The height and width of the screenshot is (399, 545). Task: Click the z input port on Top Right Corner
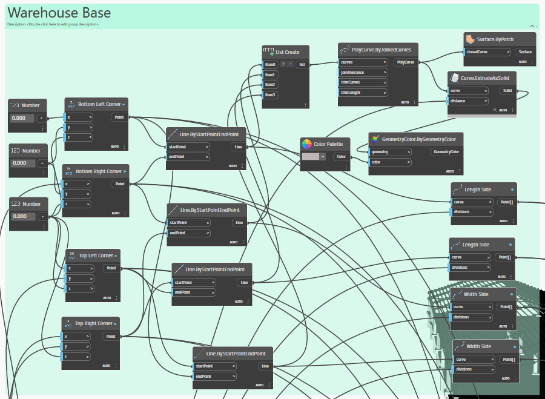point(76,357)
